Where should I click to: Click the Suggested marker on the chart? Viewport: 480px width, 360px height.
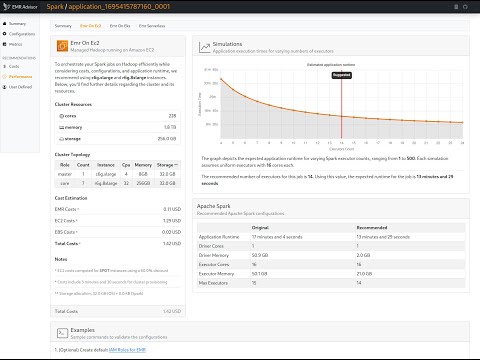(342, 75)
